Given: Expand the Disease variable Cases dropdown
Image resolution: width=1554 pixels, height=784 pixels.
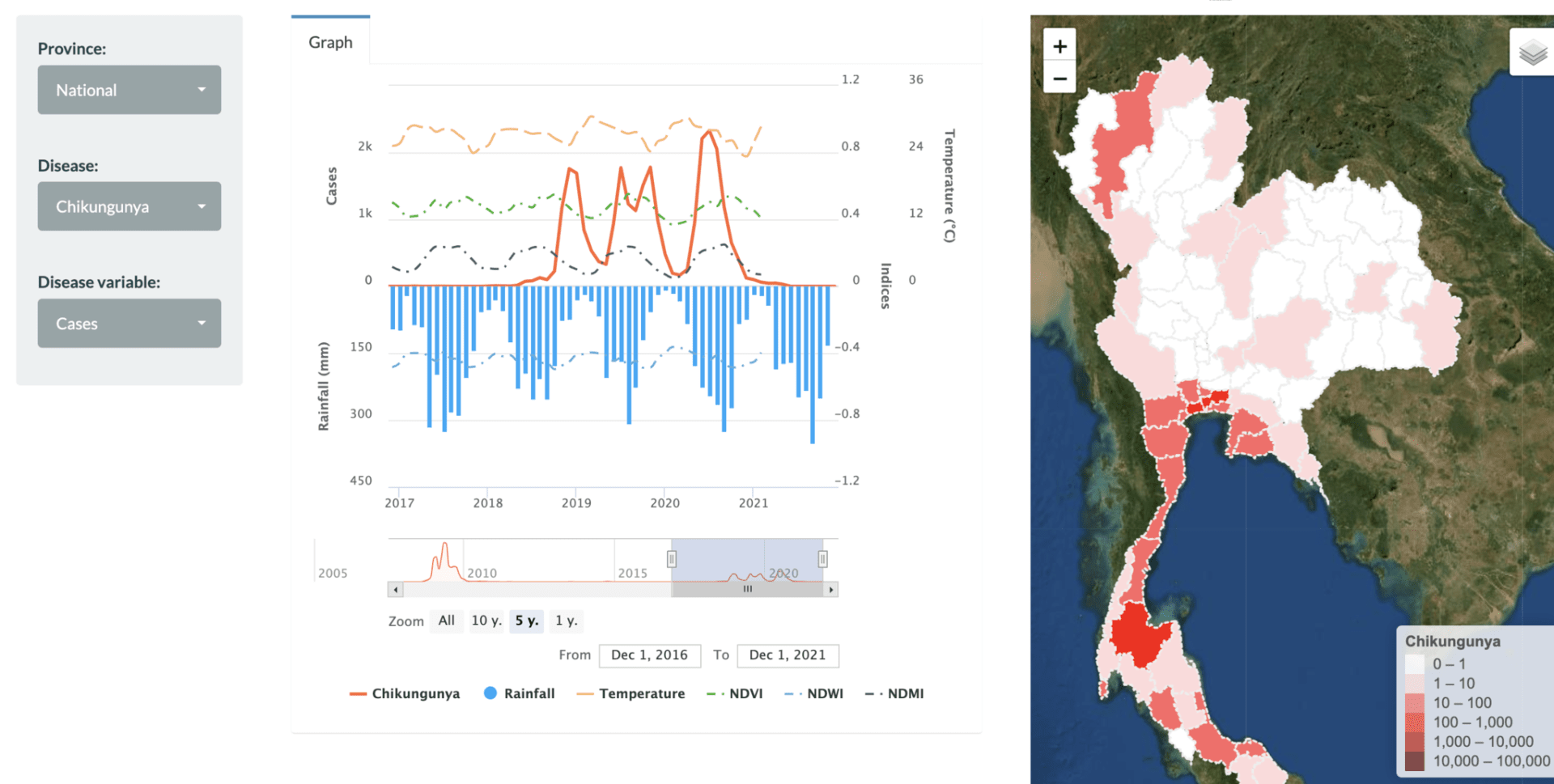Looking at the screenshot, I should coord(129,324).
